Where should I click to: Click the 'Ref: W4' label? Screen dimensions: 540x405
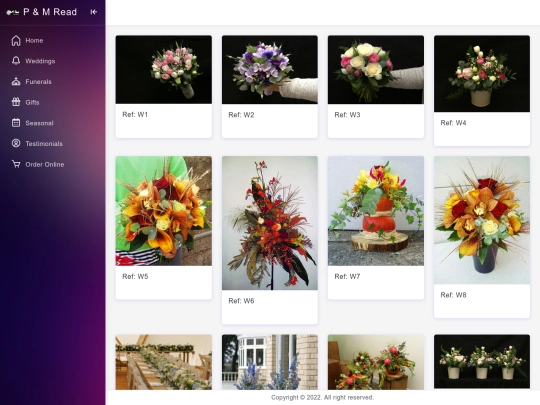pyautogui.click(x=453, y=123)
